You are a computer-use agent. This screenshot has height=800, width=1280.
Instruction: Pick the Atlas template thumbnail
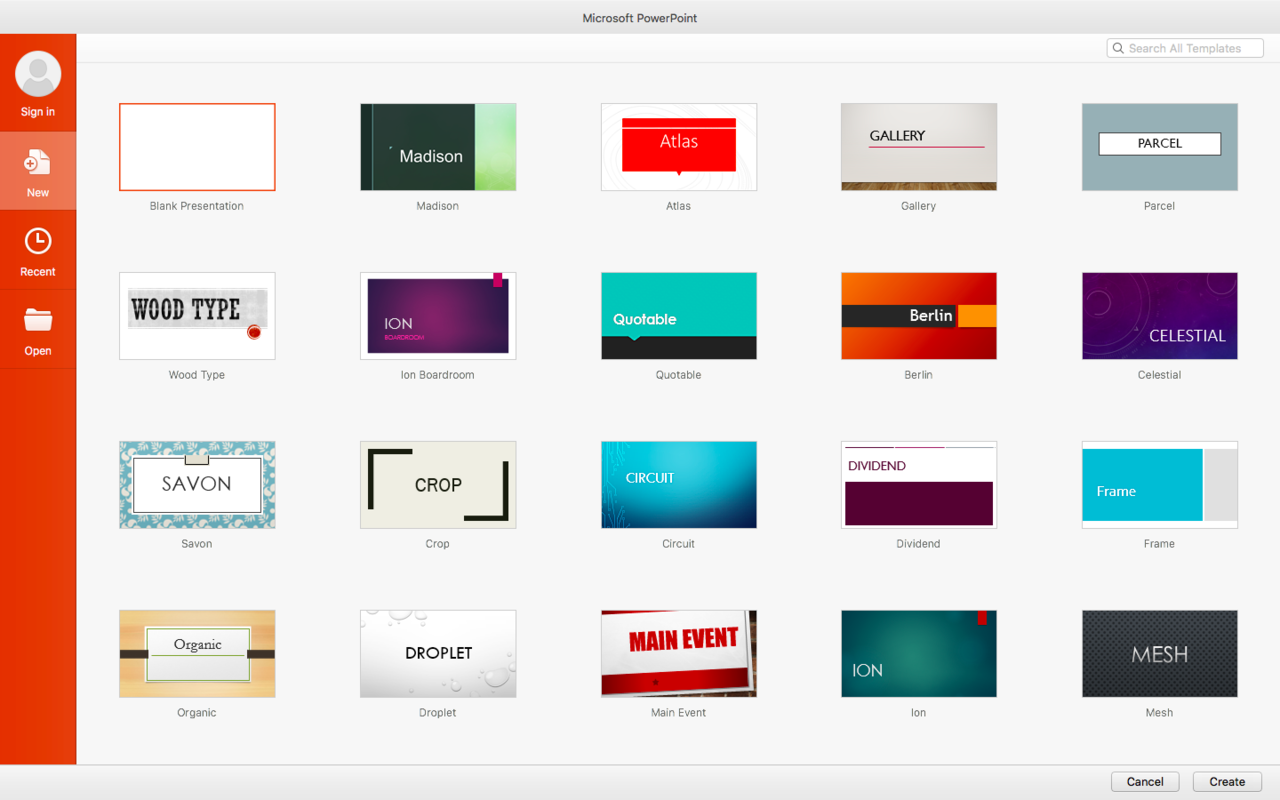click(679, 147)
